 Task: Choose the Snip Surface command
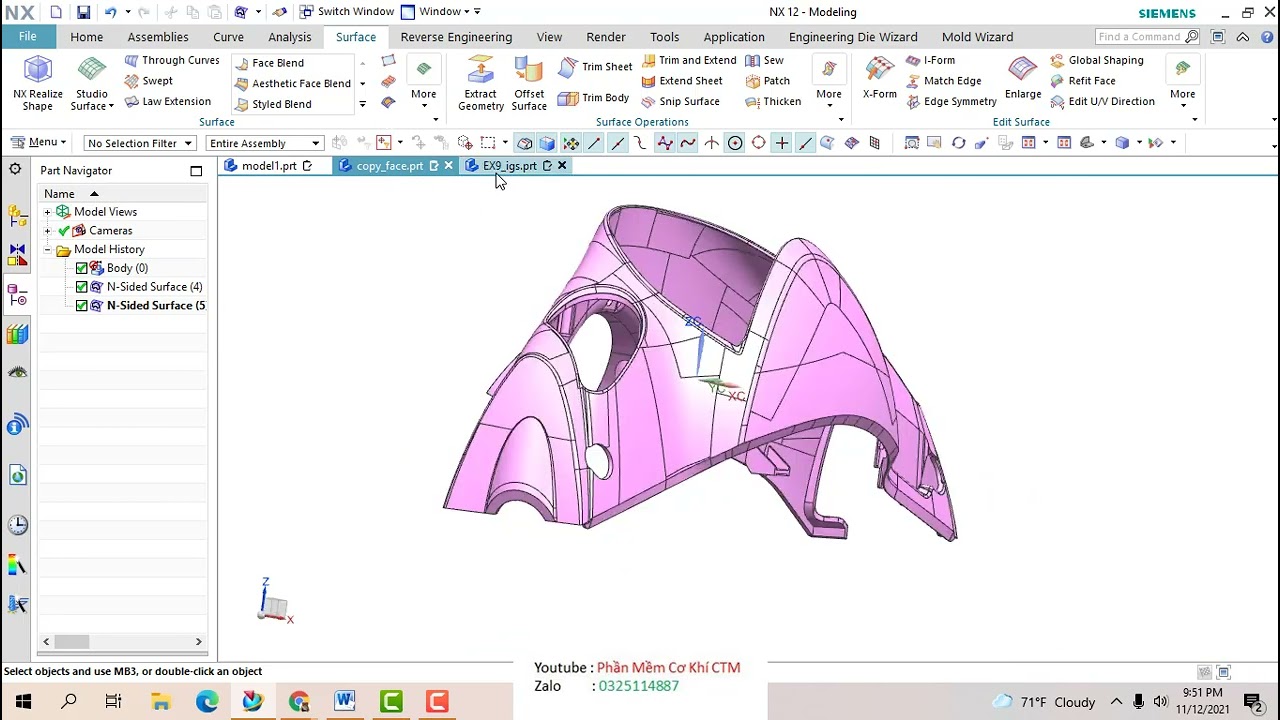tap(681, 101)
